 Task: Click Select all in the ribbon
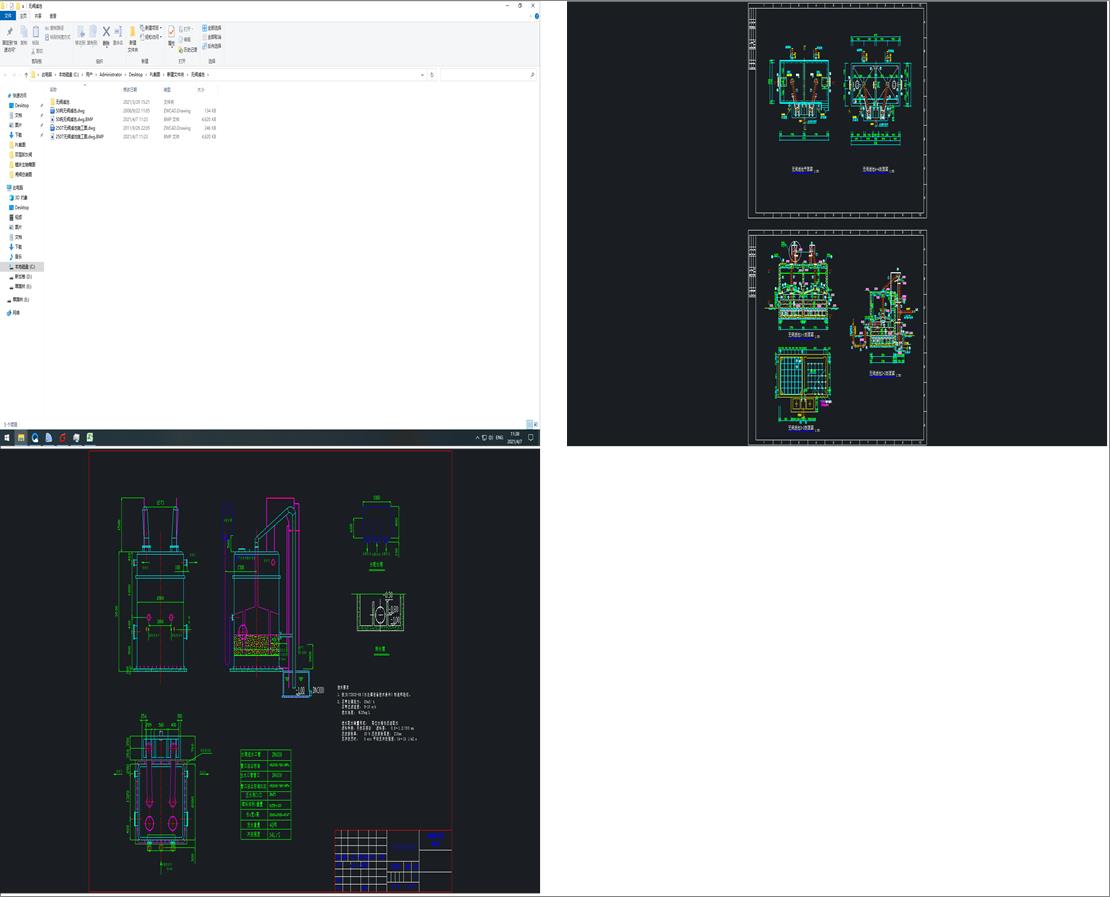pyautogui.click(x=212, y=28)
